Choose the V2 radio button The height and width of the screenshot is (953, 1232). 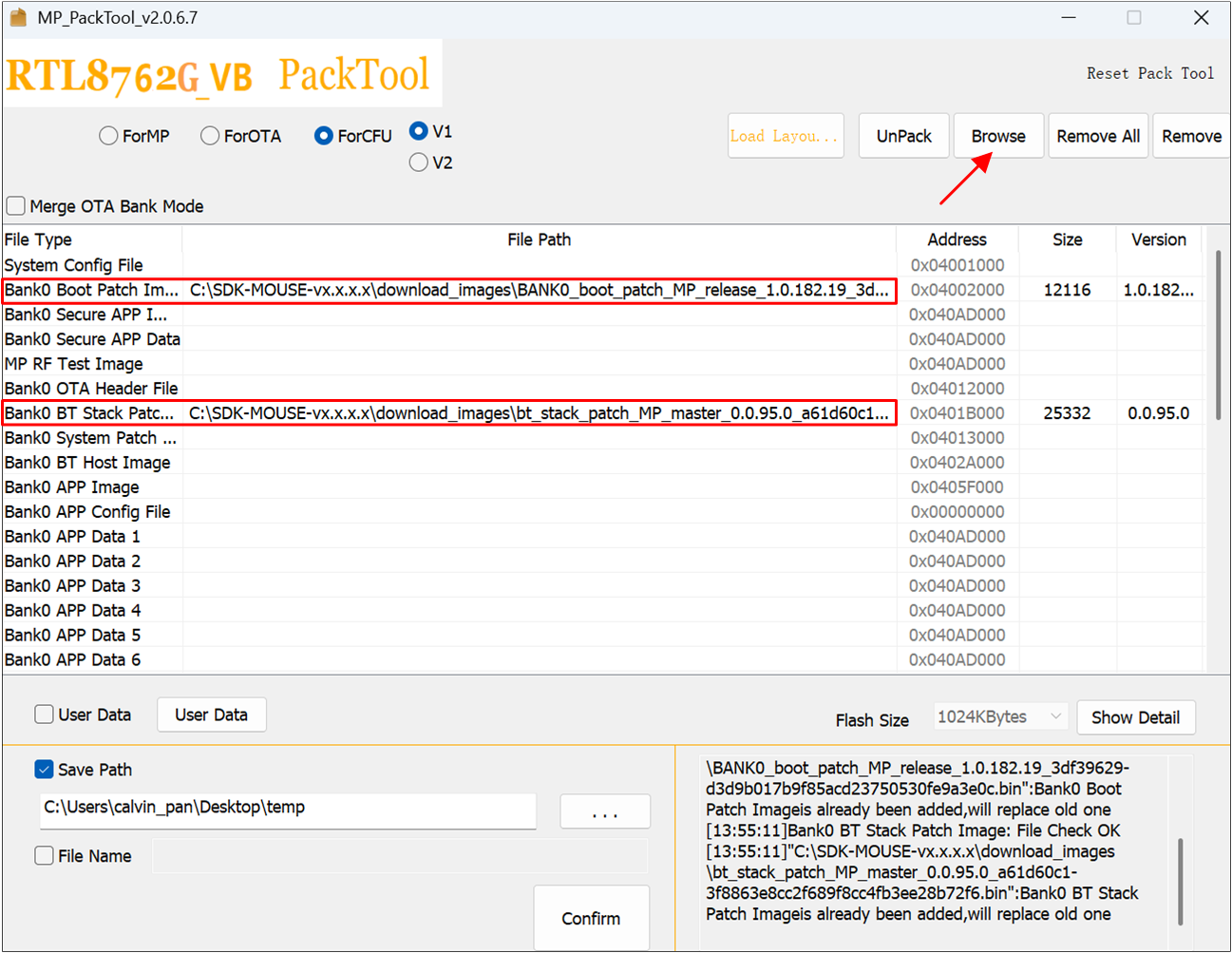419,162
